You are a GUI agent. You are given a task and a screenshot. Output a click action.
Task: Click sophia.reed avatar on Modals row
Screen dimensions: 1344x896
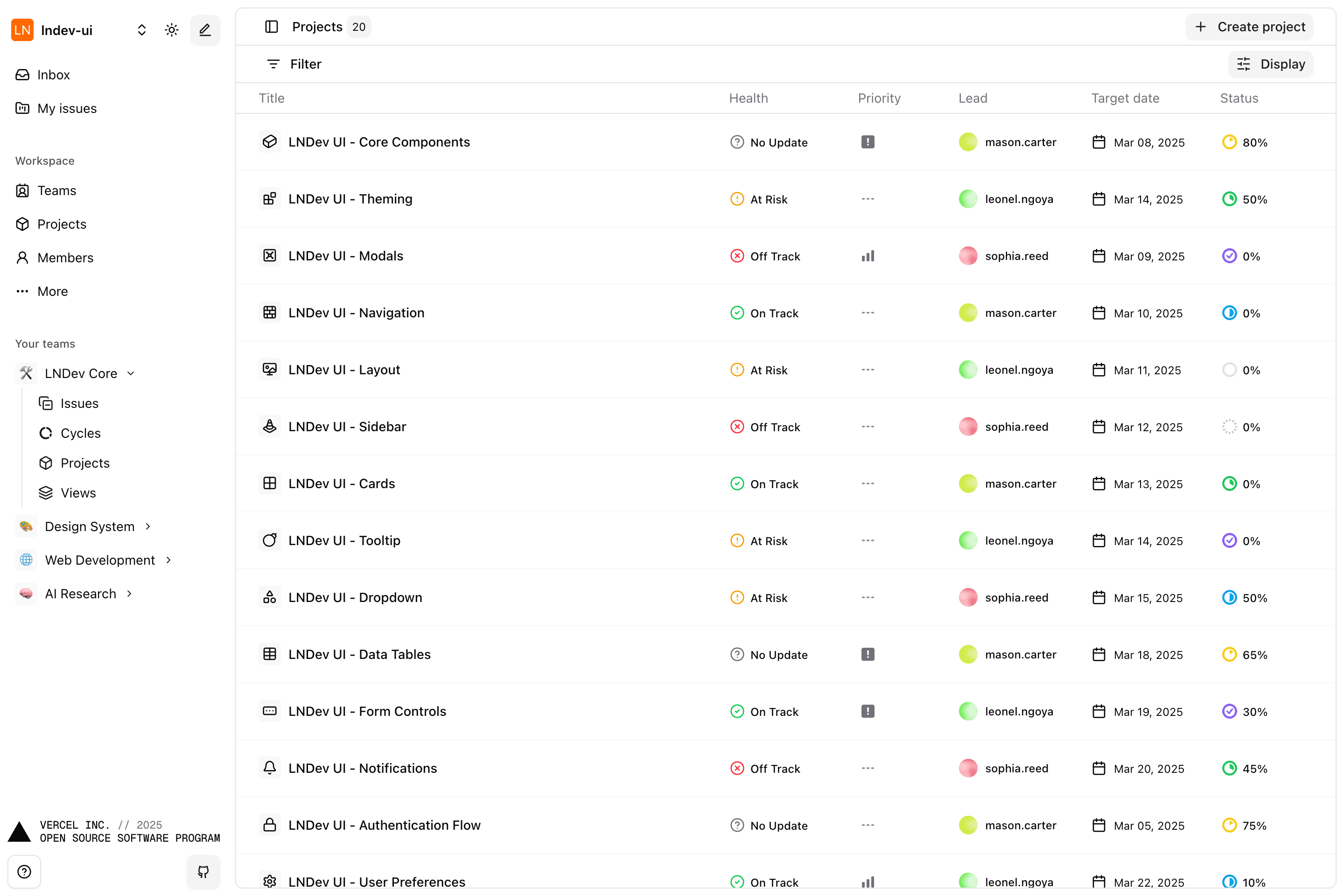(x=968, y=256)
